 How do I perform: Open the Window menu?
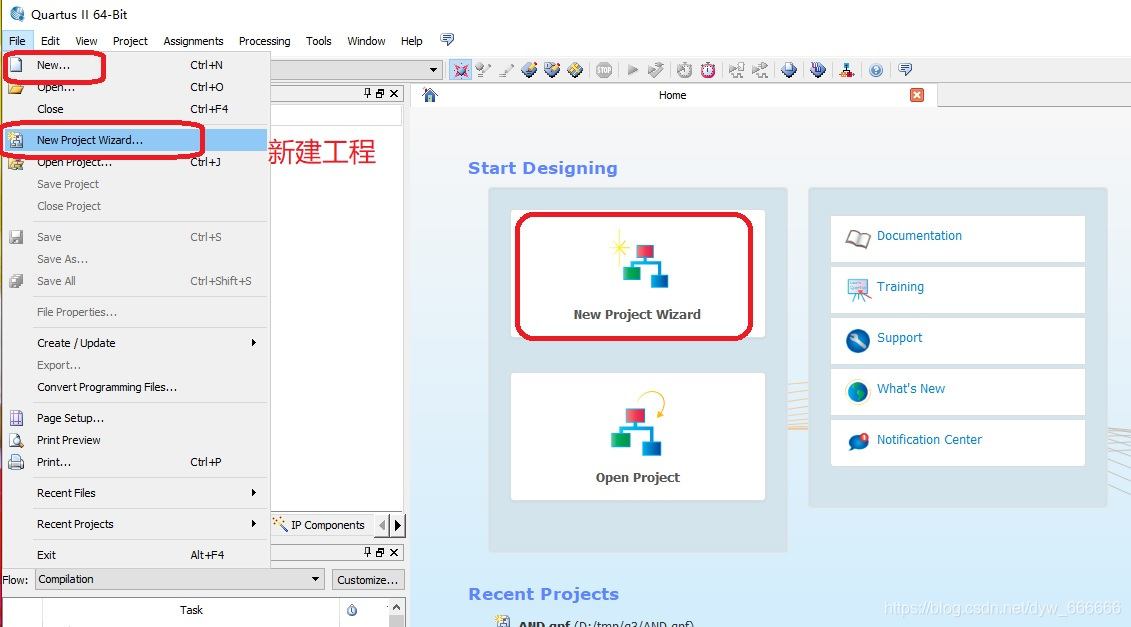coord(366,41)
